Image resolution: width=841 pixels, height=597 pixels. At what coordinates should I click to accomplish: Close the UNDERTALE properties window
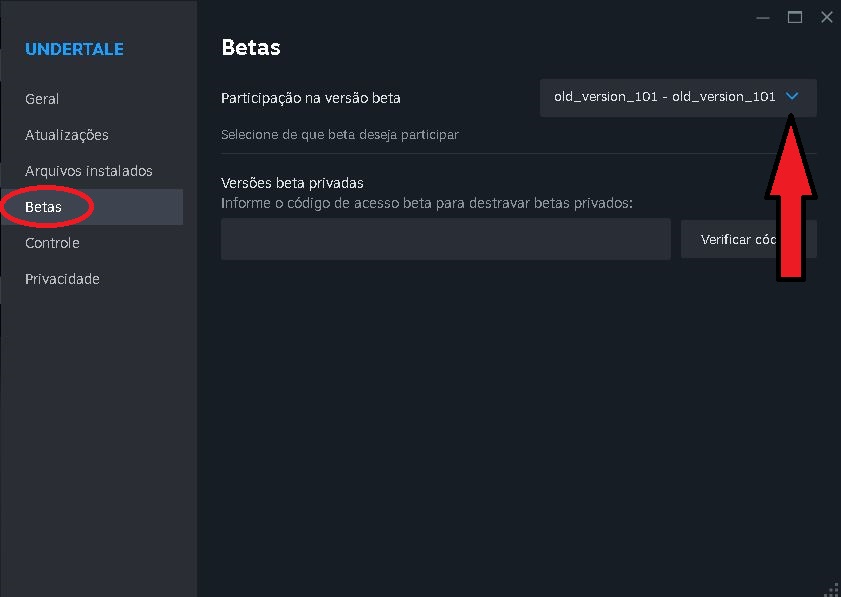pyautogui.click(x=826, y=17)
